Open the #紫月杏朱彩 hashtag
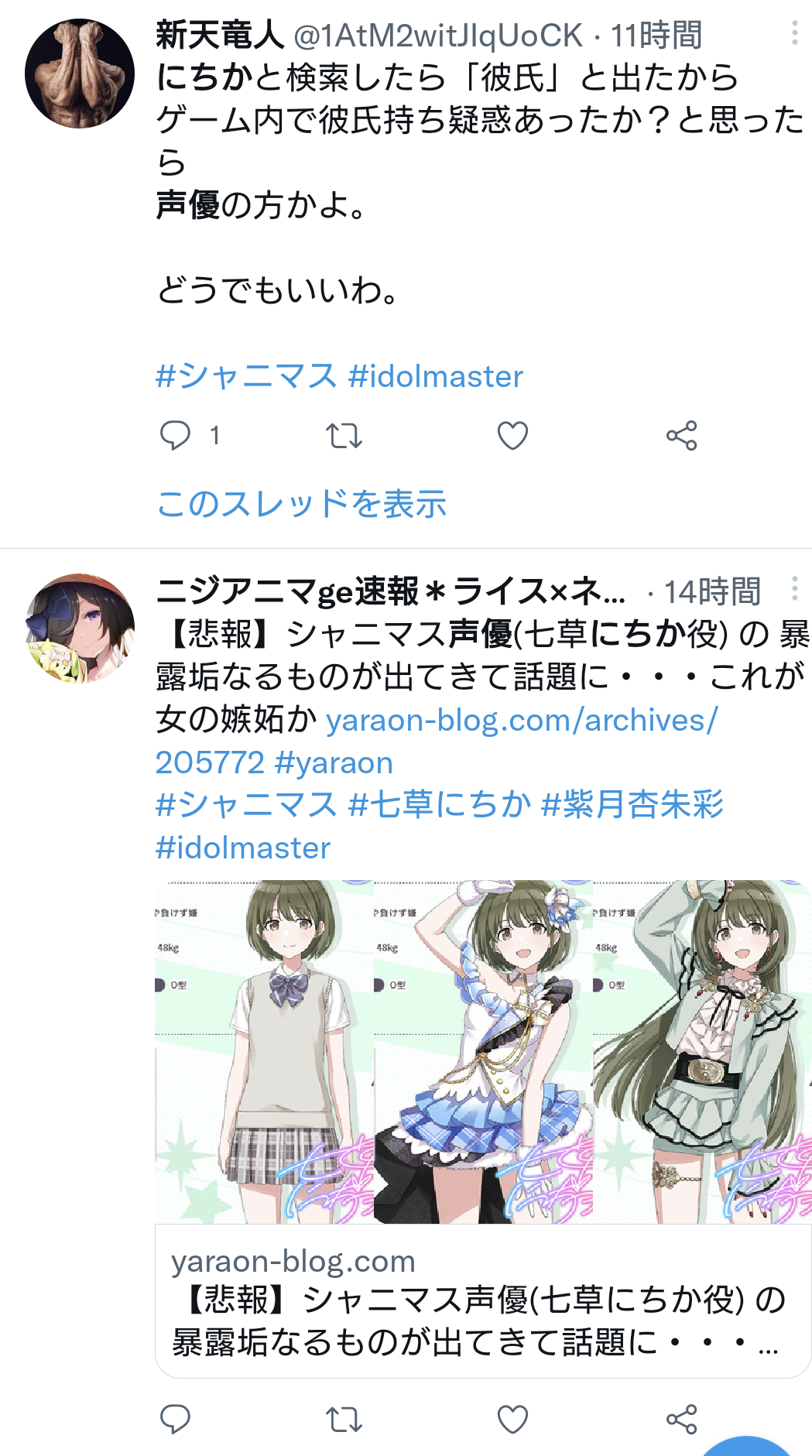Viewport: 812px width, 1456px height. 632,804
